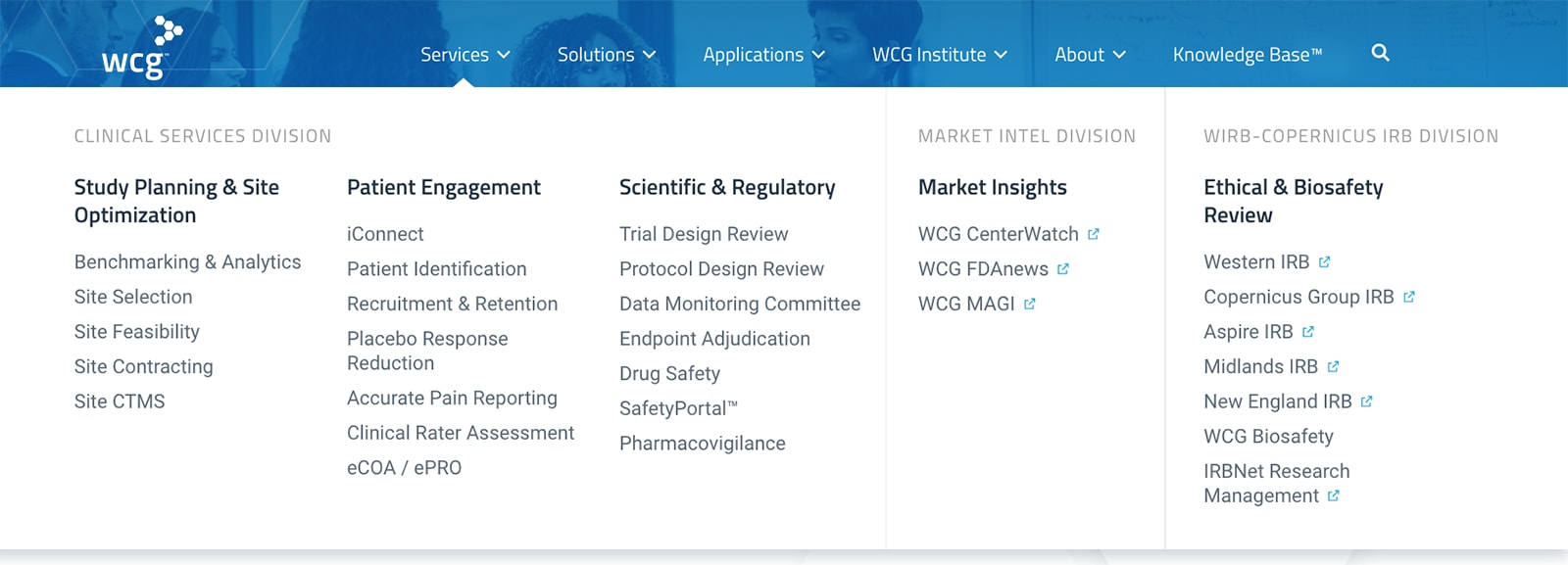Open Clinical Rater Assessment
This screenshot has width=1568, height=565.
461,433
